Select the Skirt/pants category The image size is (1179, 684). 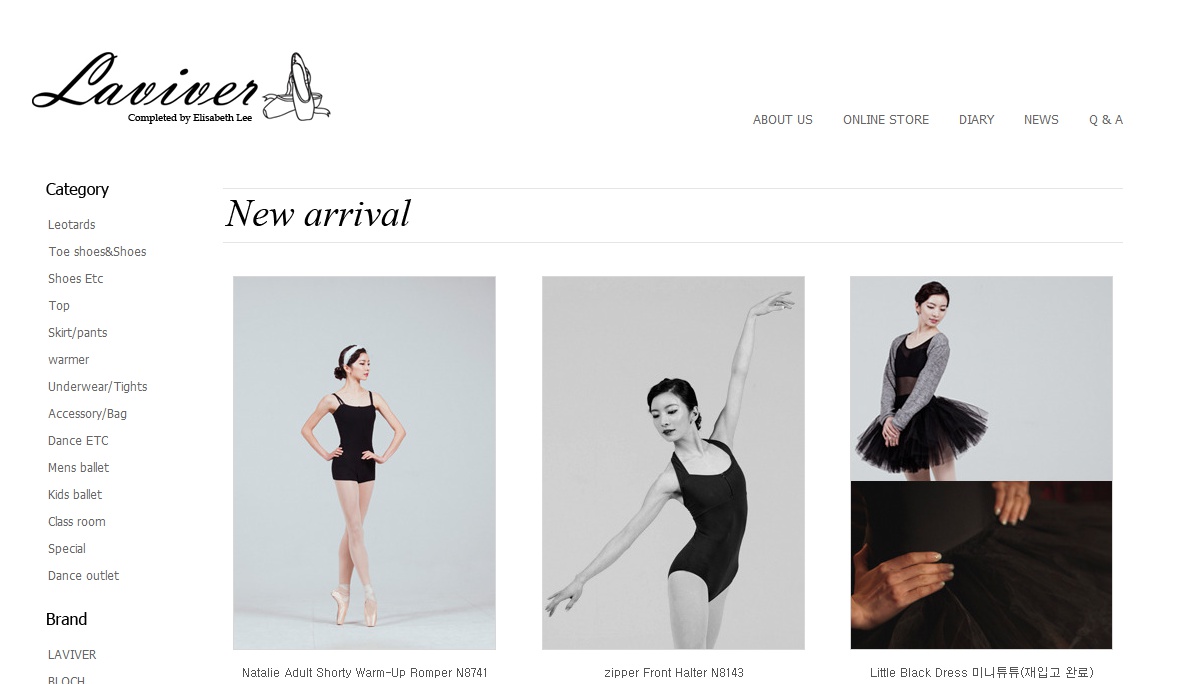[77, 332]
